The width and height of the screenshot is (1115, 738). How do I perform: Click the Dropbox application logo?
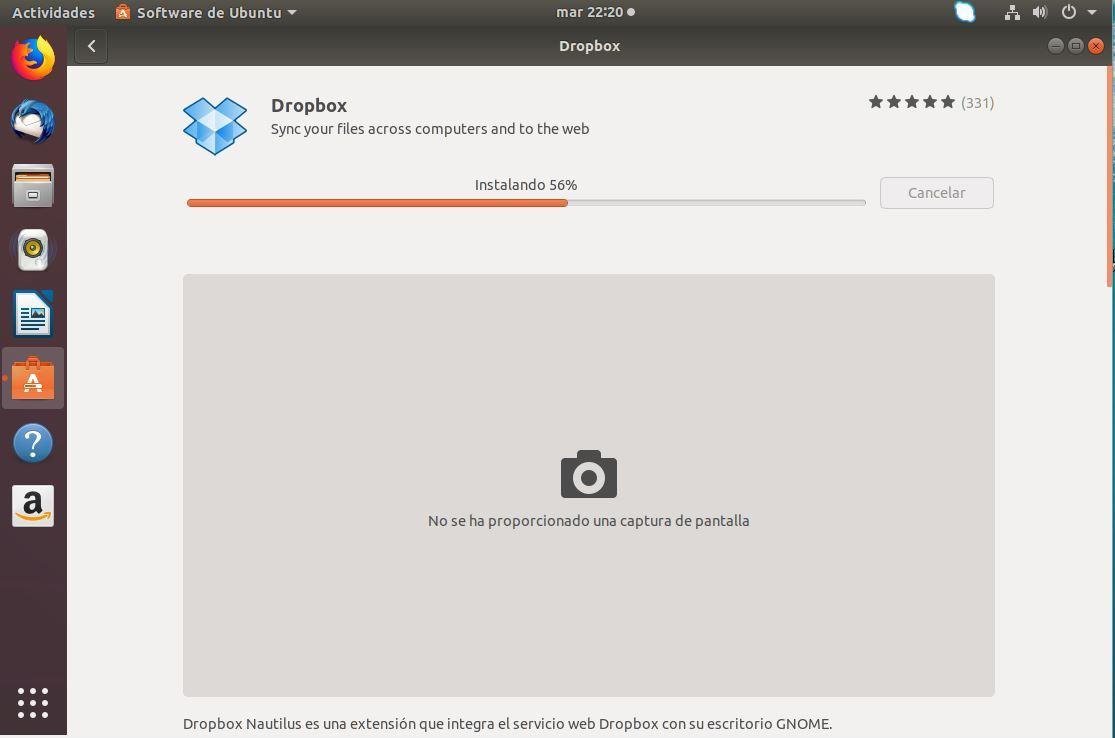[215, 126]
